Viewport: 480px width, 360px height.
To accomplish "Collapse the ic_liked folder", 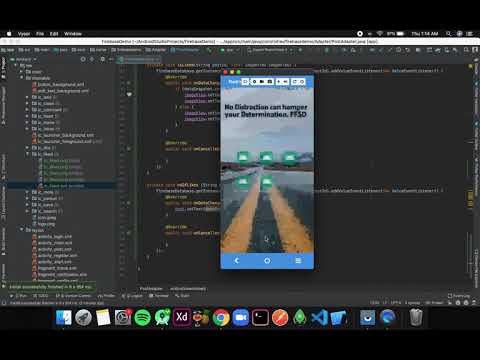I will pos(28,154).
